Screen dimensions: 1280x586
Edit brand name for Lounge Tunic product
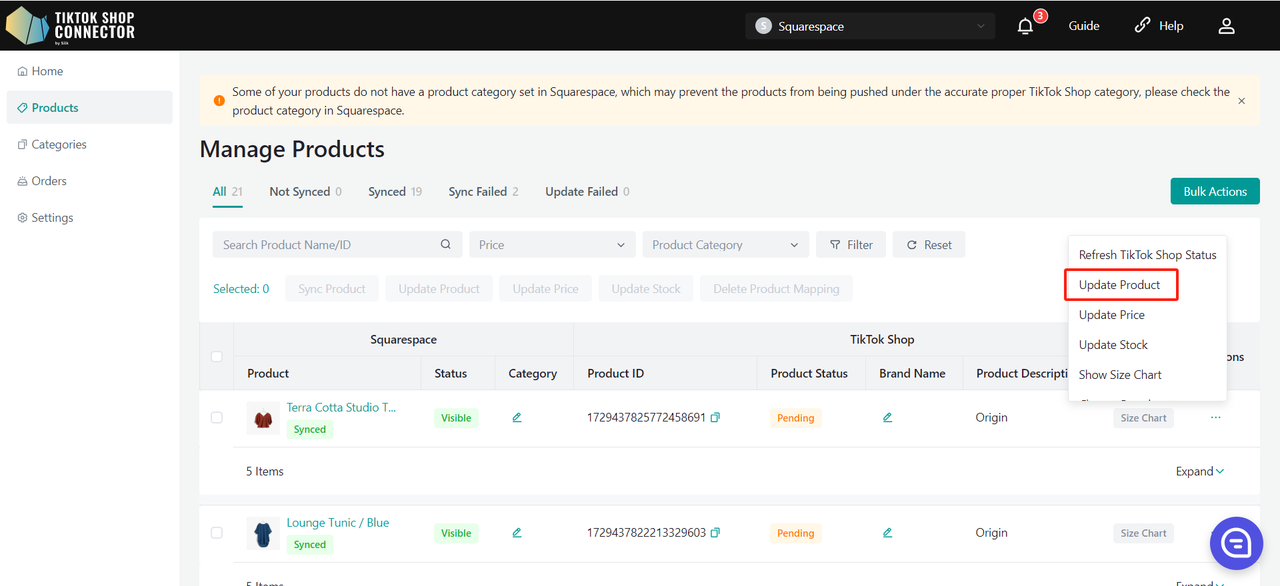pos(887,533)
